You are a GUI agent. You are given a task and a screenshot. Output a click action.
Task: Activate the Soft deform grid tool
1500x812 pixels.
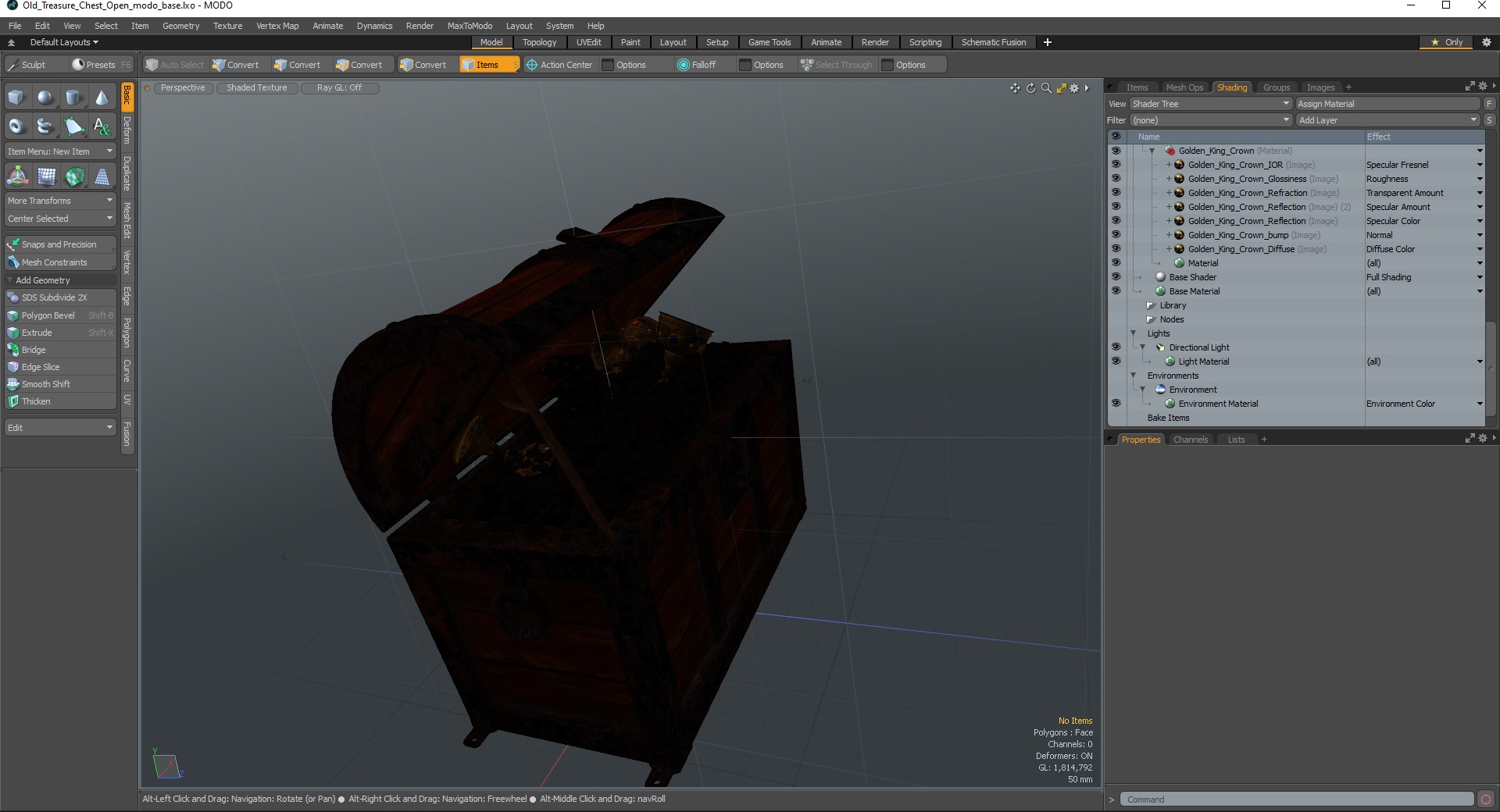46,176
